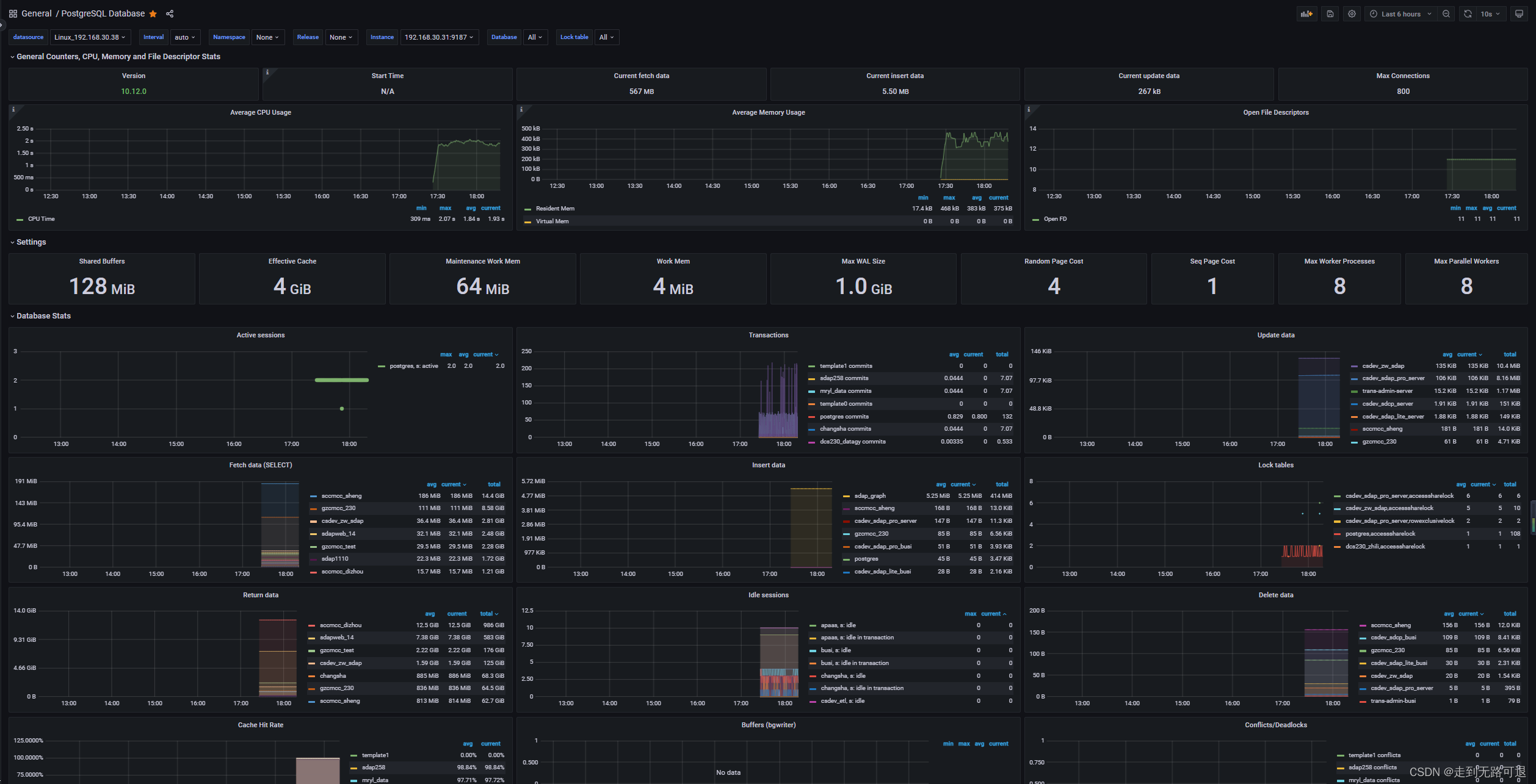The width and height of the screenshot is (1536, 784).
Task: Share dashboard via share icon
Action: click(x=170, y=13)
